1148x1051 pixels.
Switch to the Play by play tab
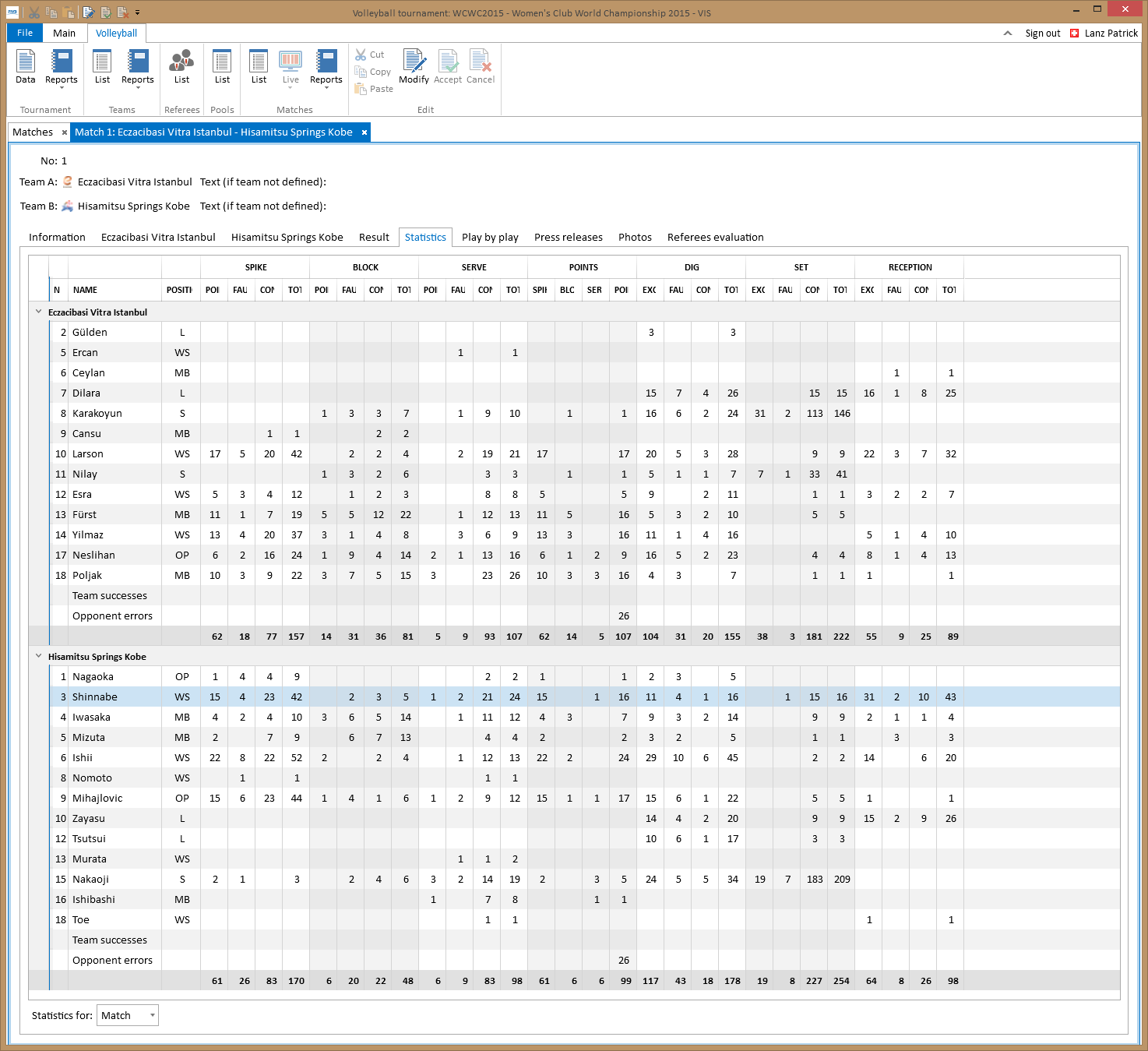point(490,238)
